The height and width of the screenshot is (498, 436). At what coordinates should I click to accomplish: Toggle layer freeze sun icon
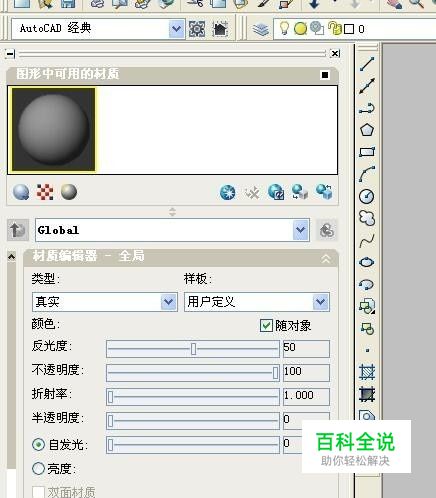click(300, 29)
